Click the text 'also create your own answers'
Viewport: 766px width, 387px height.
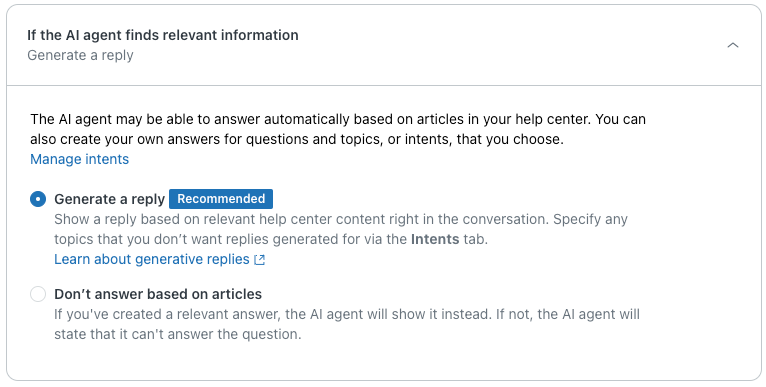point(126,139)
